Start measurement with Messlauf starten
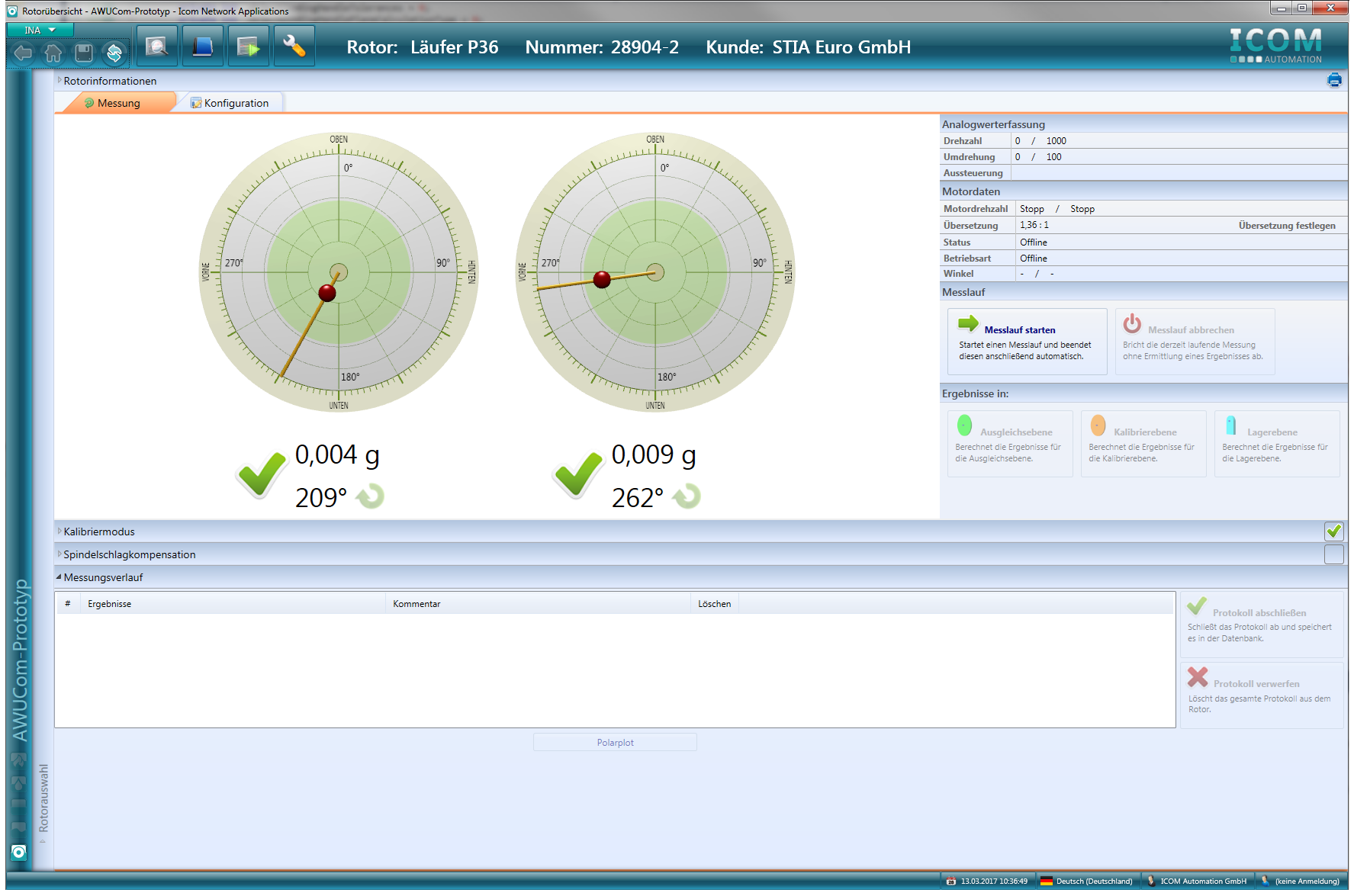 point(1027,342)
